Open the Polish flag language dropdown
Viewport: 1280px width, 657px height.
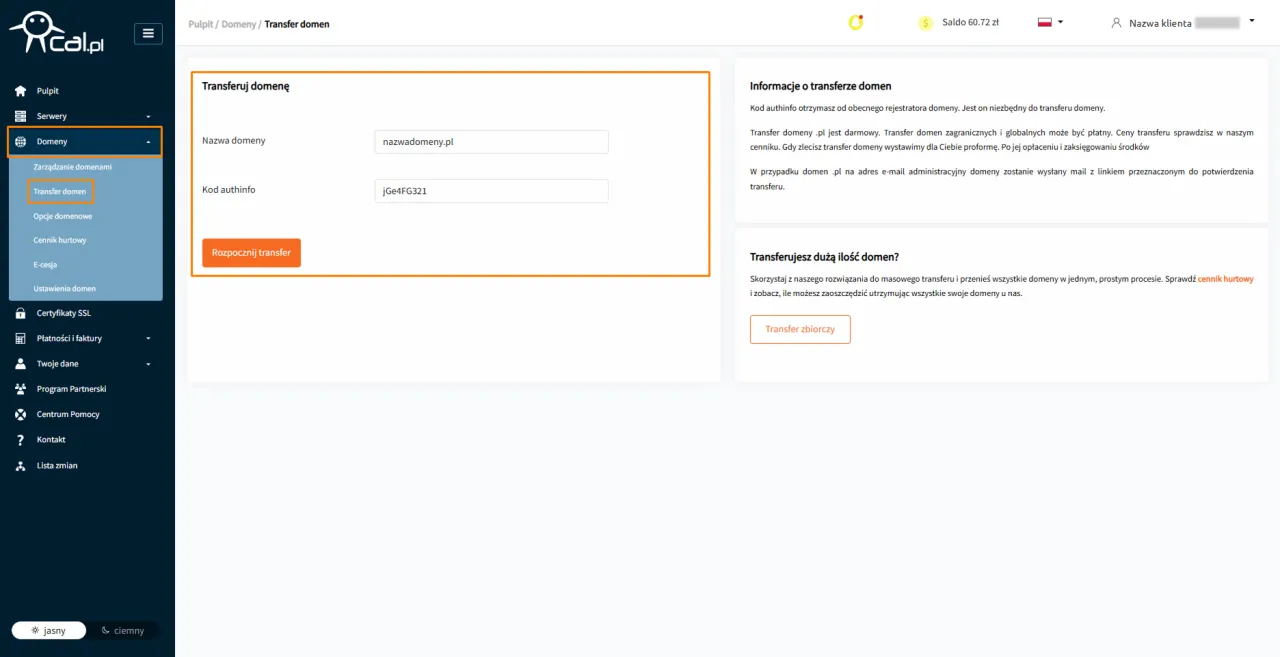(x=1047, y=21)
